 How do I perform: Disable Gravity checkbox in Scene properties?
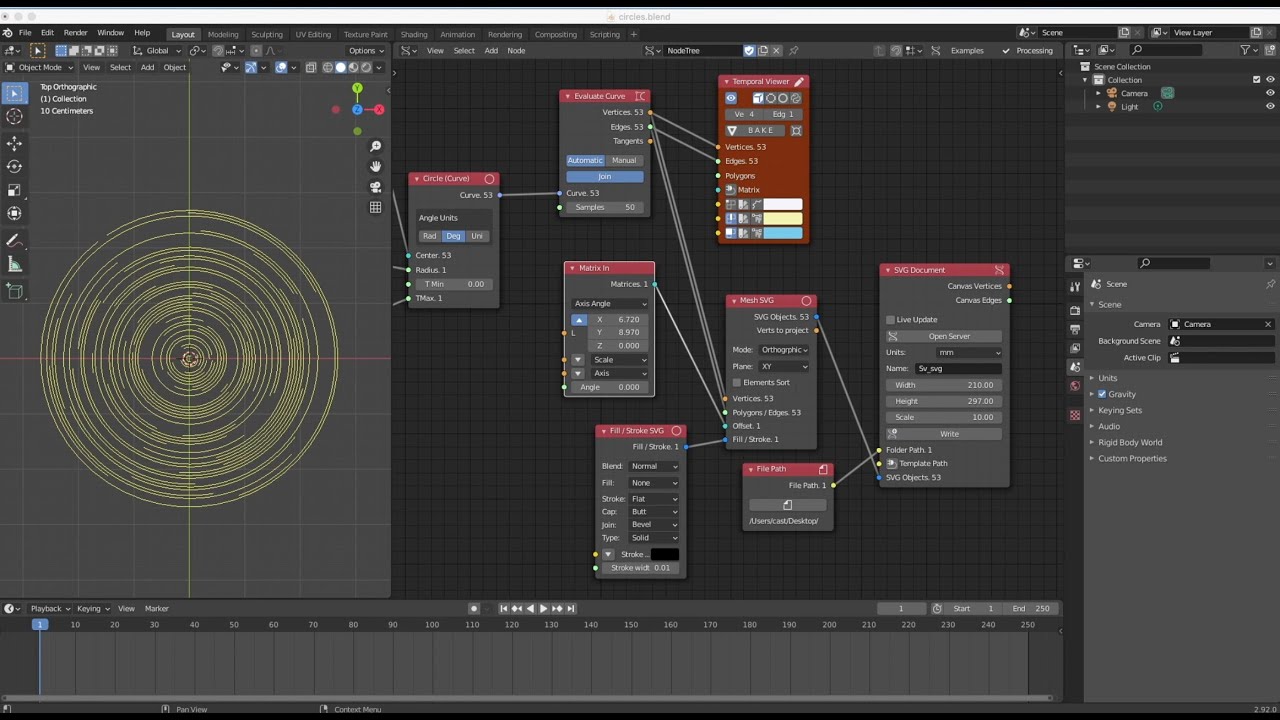pos(1102,394)
